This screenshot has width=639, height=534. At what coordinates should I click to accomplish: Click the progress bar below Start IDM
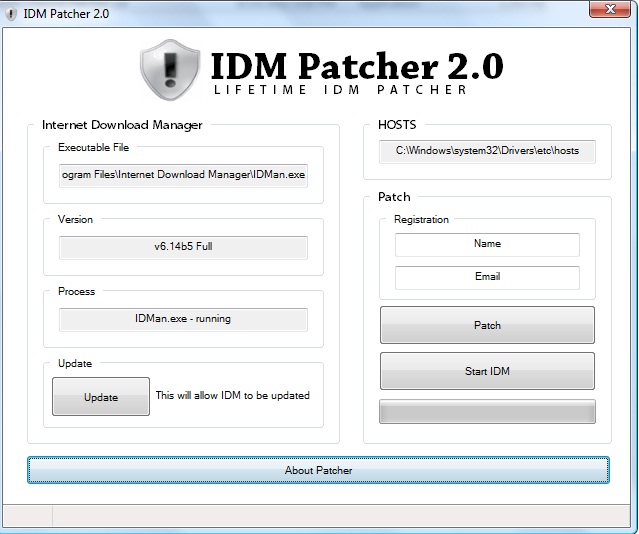487,411
